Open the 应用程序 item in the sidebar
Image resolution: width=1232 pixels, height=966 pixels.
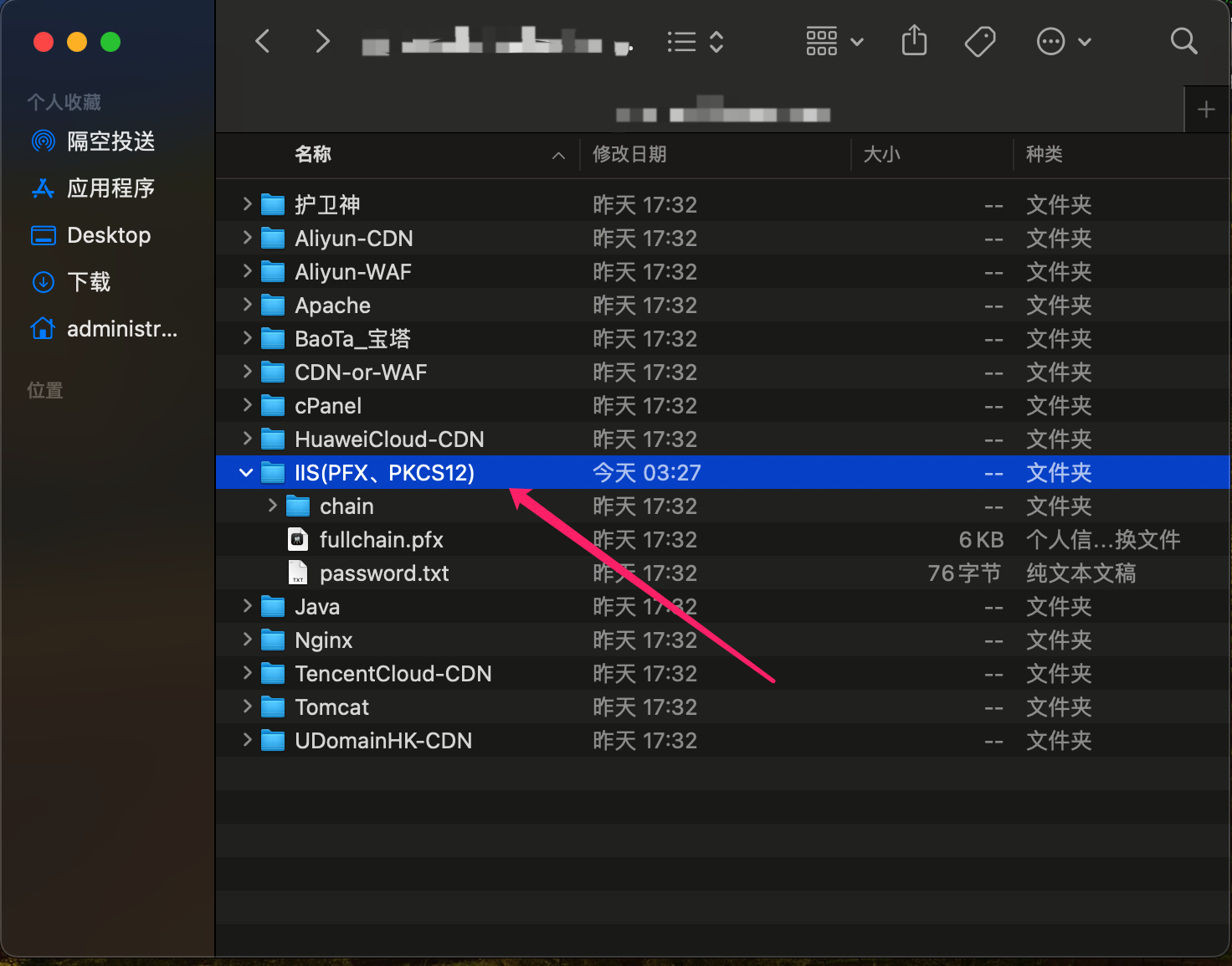(115, 188)
